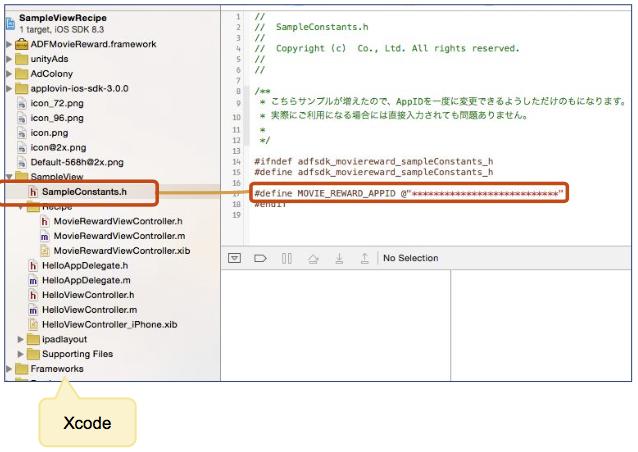Collapse the SampleView group
Viewport: 638px width, 452px height.
coord(9,177)
